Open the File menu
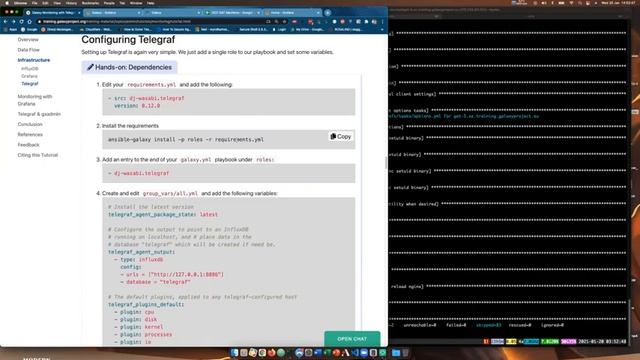 35,3
